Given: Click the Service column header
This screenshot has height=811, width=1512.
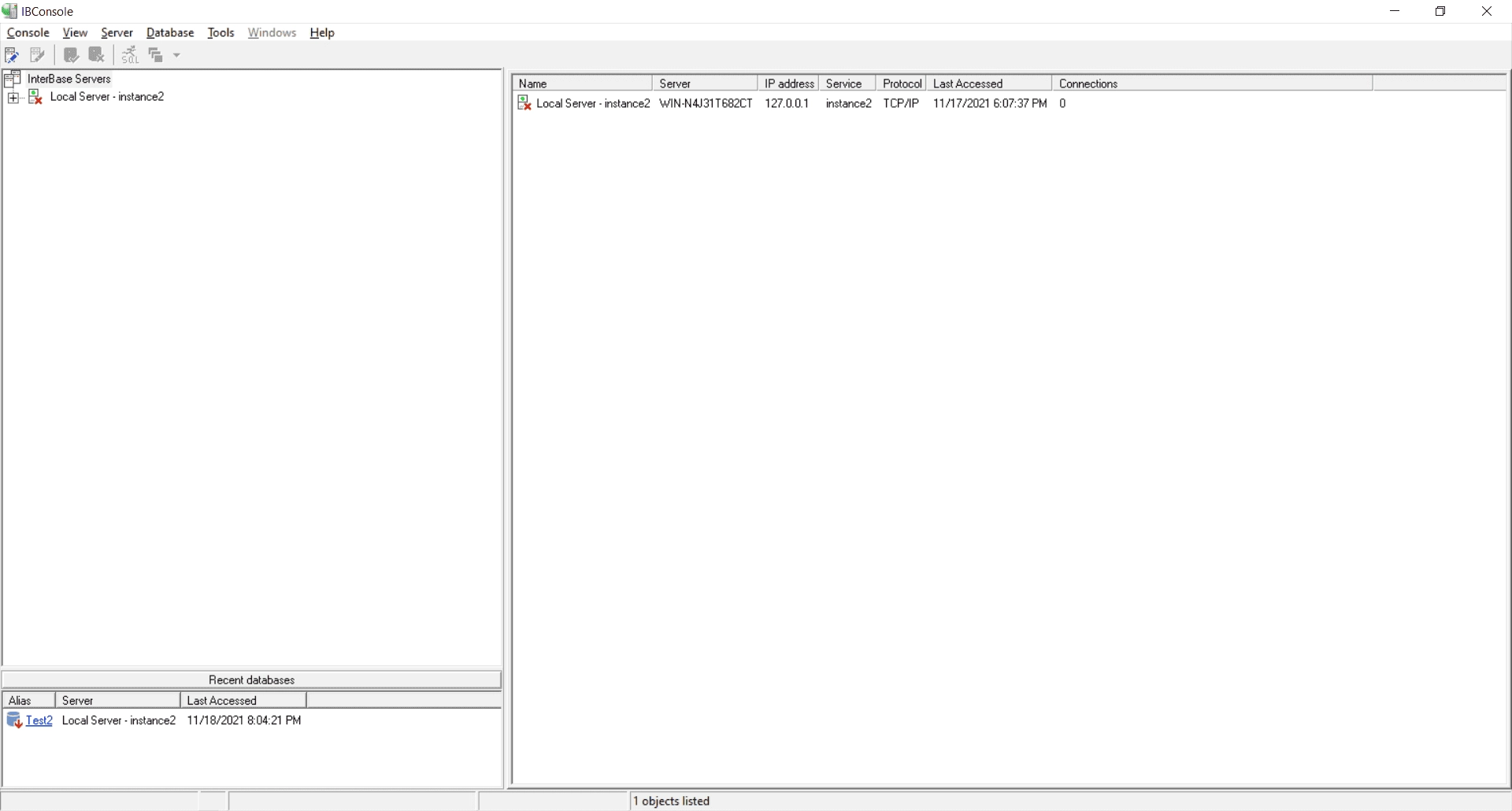Looking at the screenshot, I should (847, 83).
